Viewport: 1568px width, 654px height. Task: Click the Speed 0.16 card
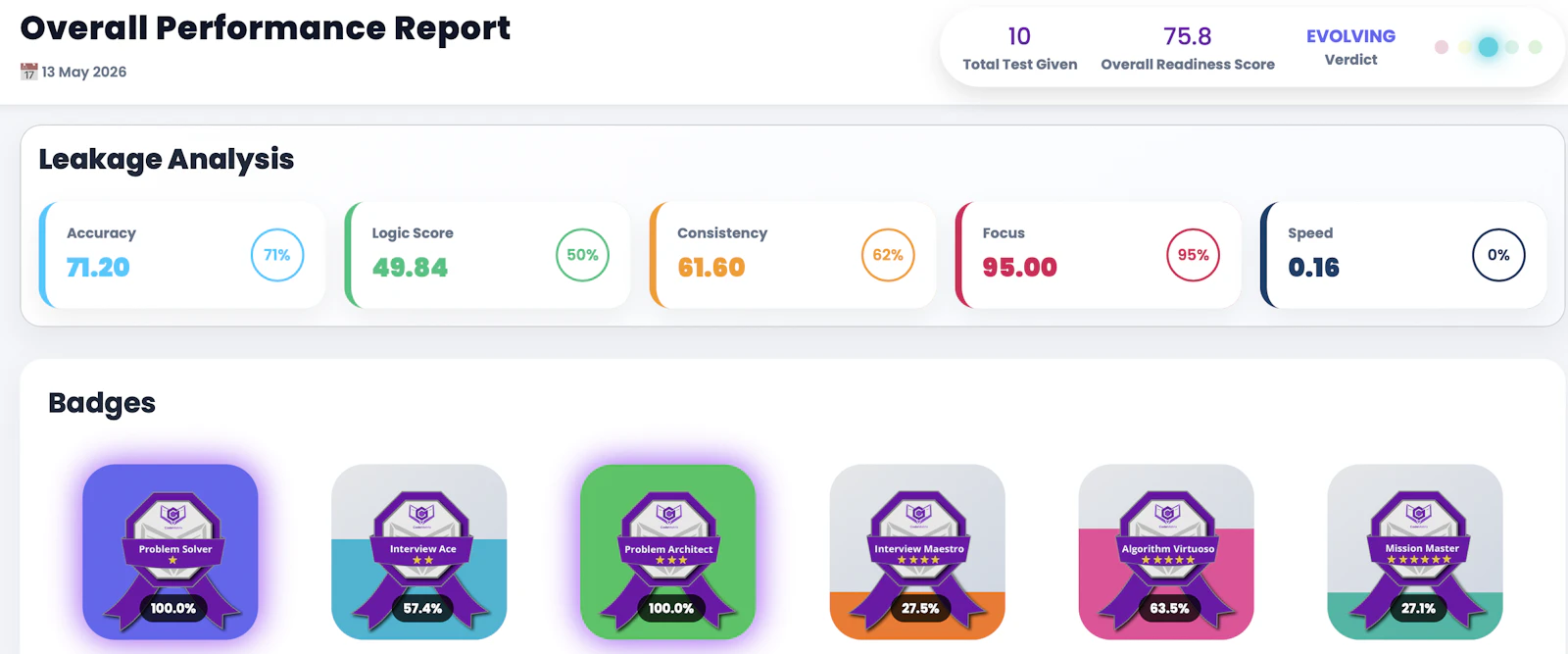tap(1403, 255)
